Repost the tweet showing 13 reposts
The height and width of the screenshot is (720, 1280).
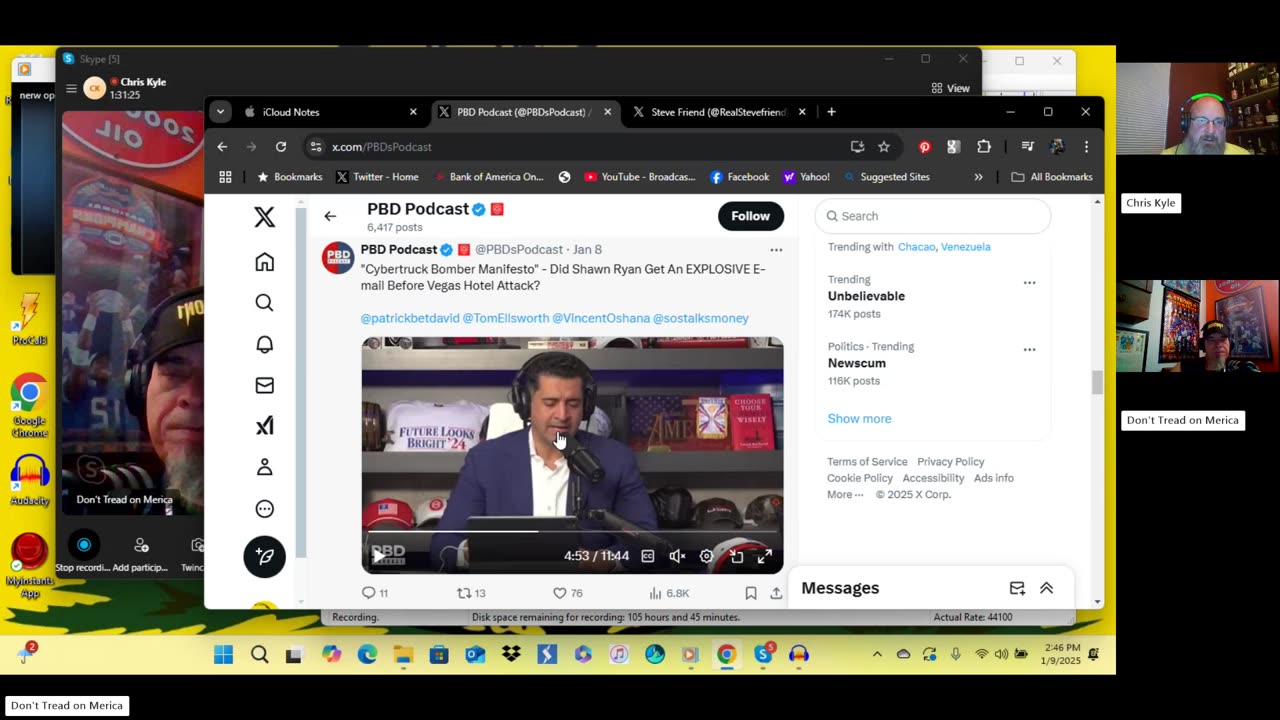[x=471, y=593]
